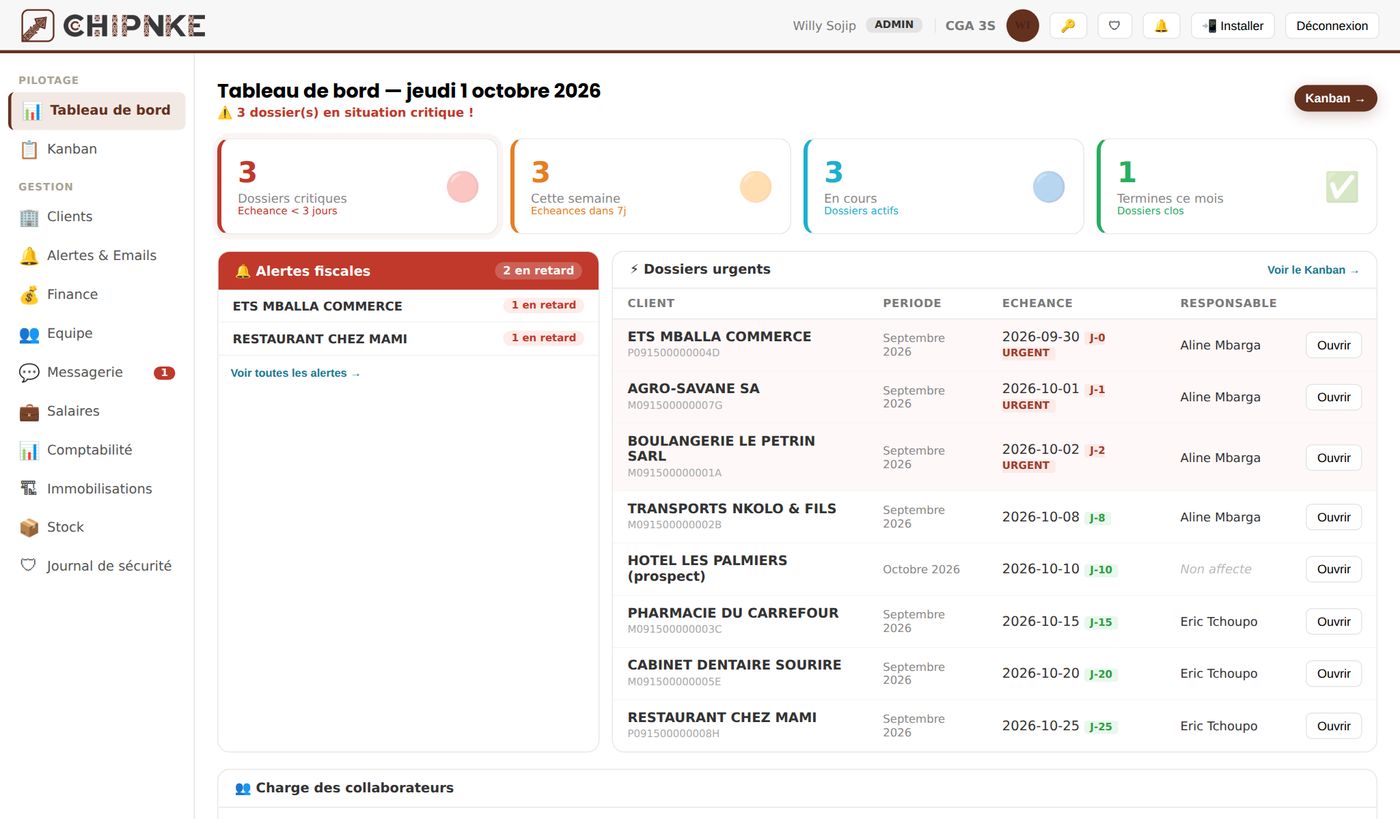
Task: Click the Déconnexion button
Action: pos(1332,26)
